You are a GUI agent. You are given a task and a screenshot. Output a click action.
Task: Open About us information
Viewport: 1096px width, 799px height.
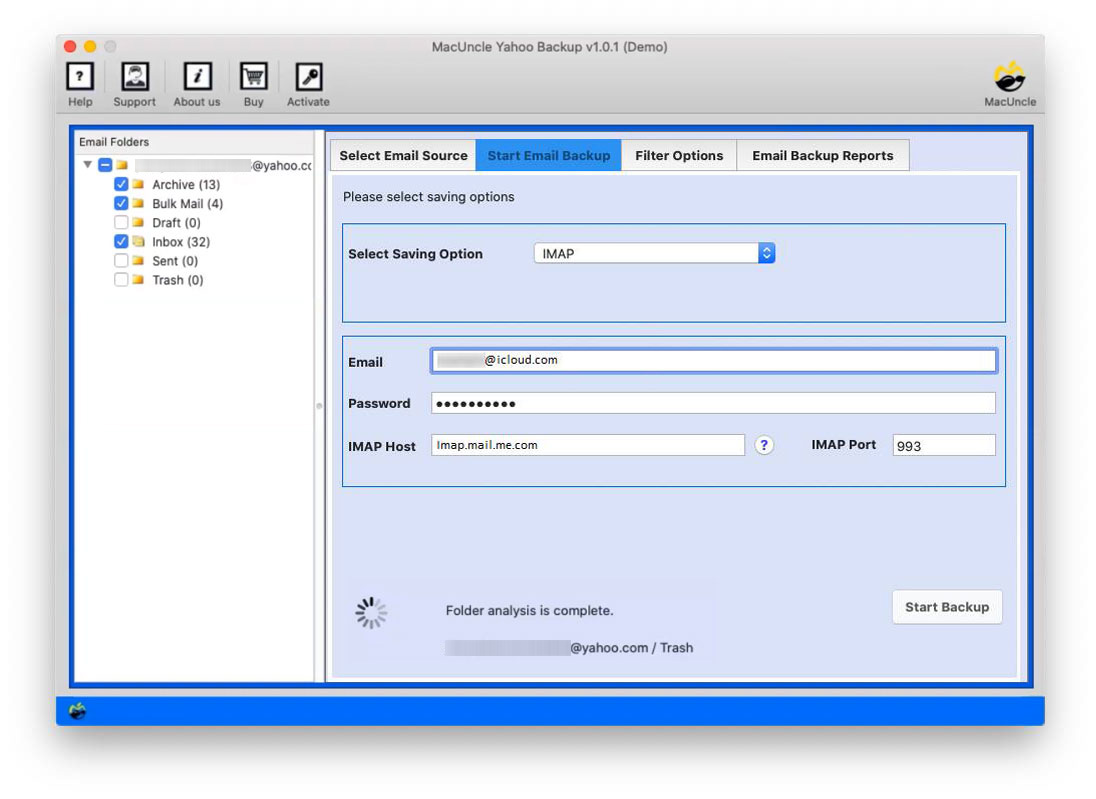point(196,77)
